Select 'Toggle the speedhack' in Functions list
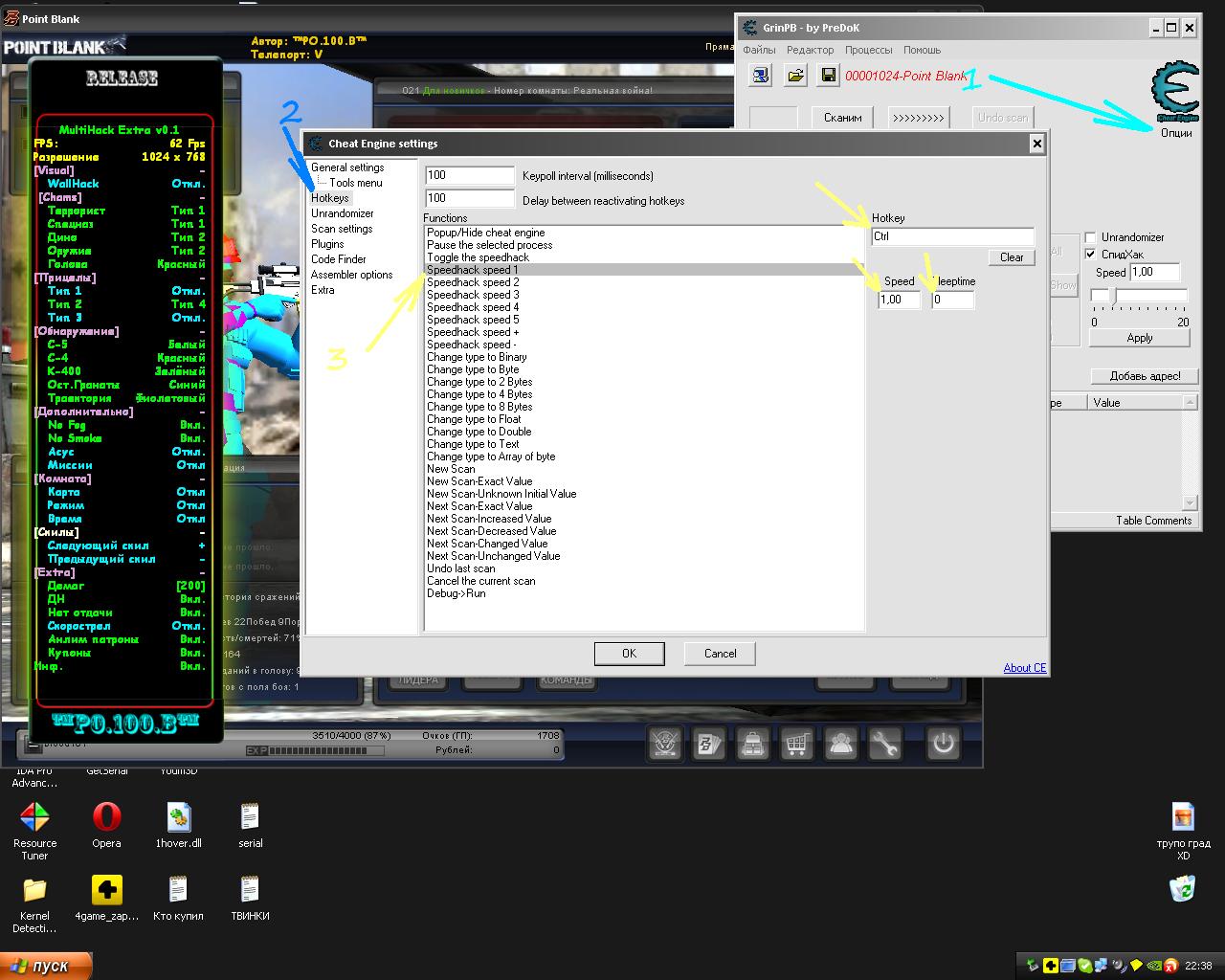The image size is (1225, 980). (x=478, y=257)
